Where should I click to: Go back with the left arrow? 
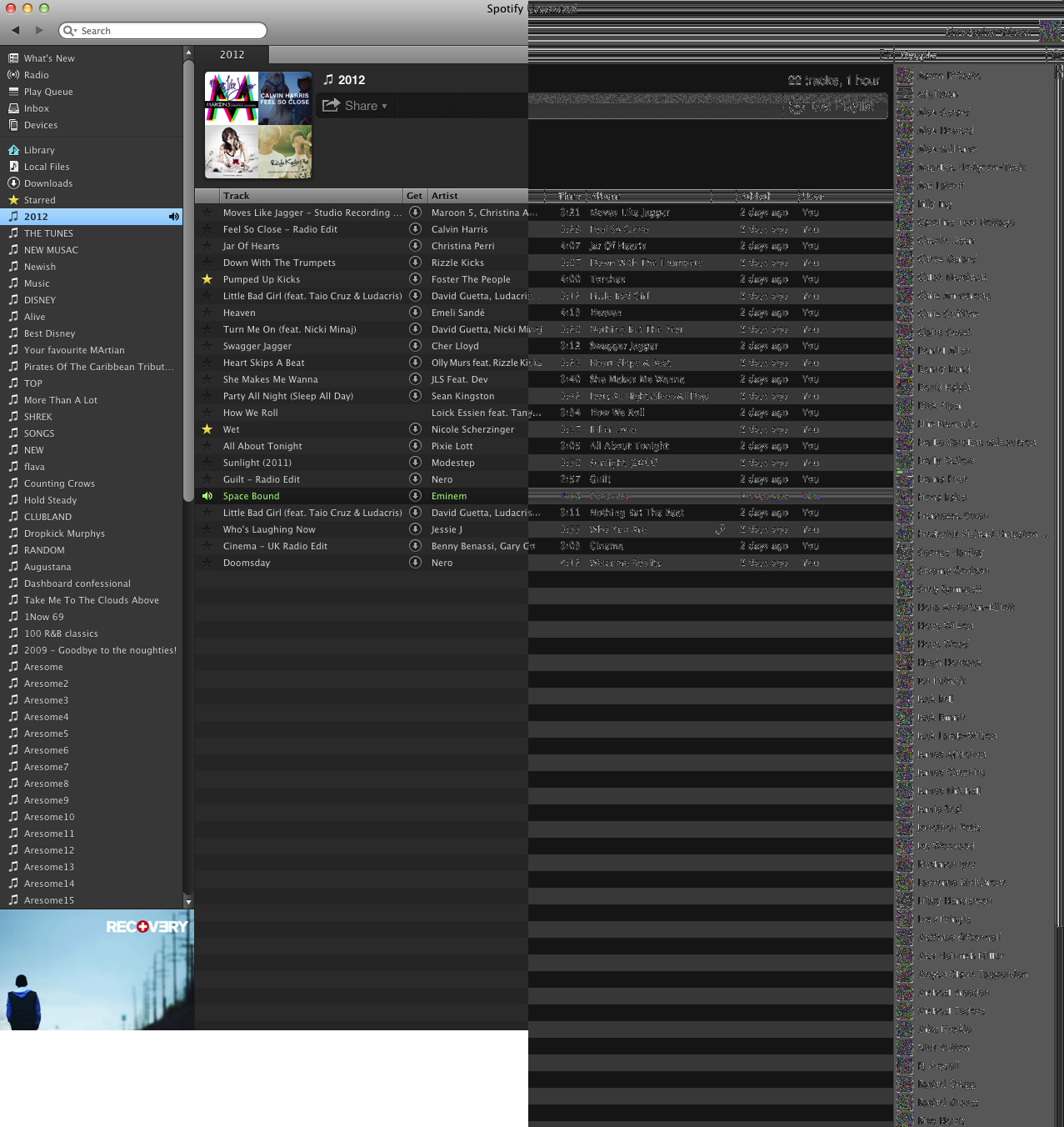pyautogui.click(x=16, y=30)
